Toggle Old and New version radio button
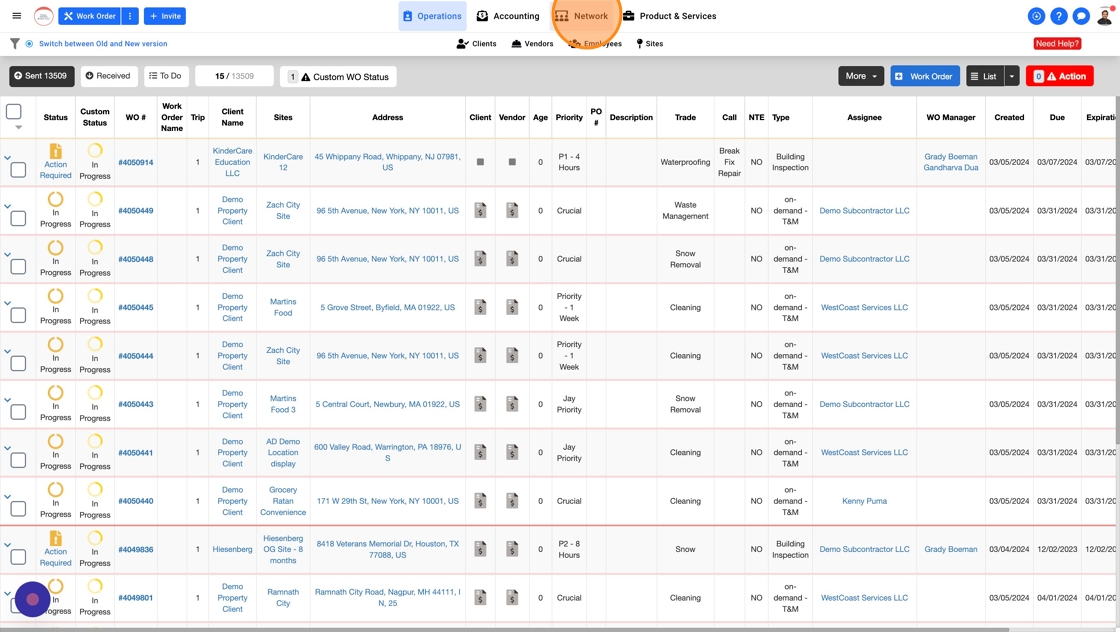This screenshot has height=632, width=1120. [x=29, y=44]
